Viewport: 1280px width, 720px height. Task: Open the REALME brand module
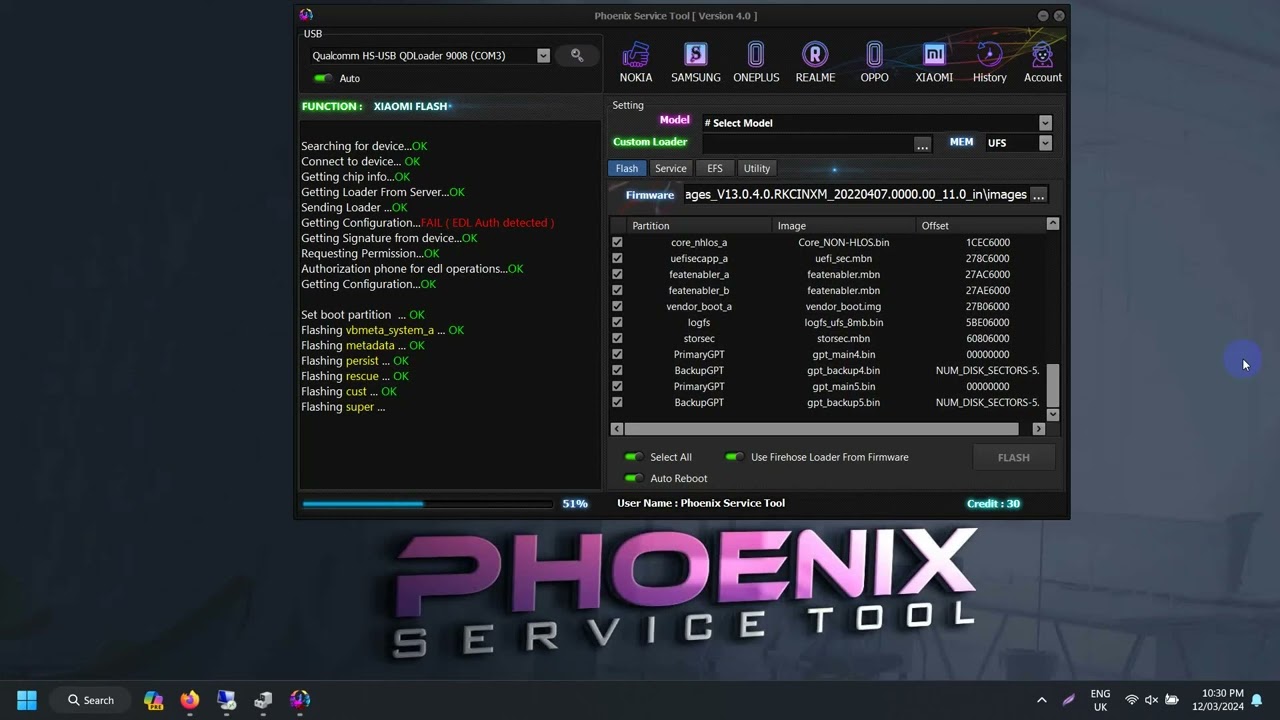815,62
